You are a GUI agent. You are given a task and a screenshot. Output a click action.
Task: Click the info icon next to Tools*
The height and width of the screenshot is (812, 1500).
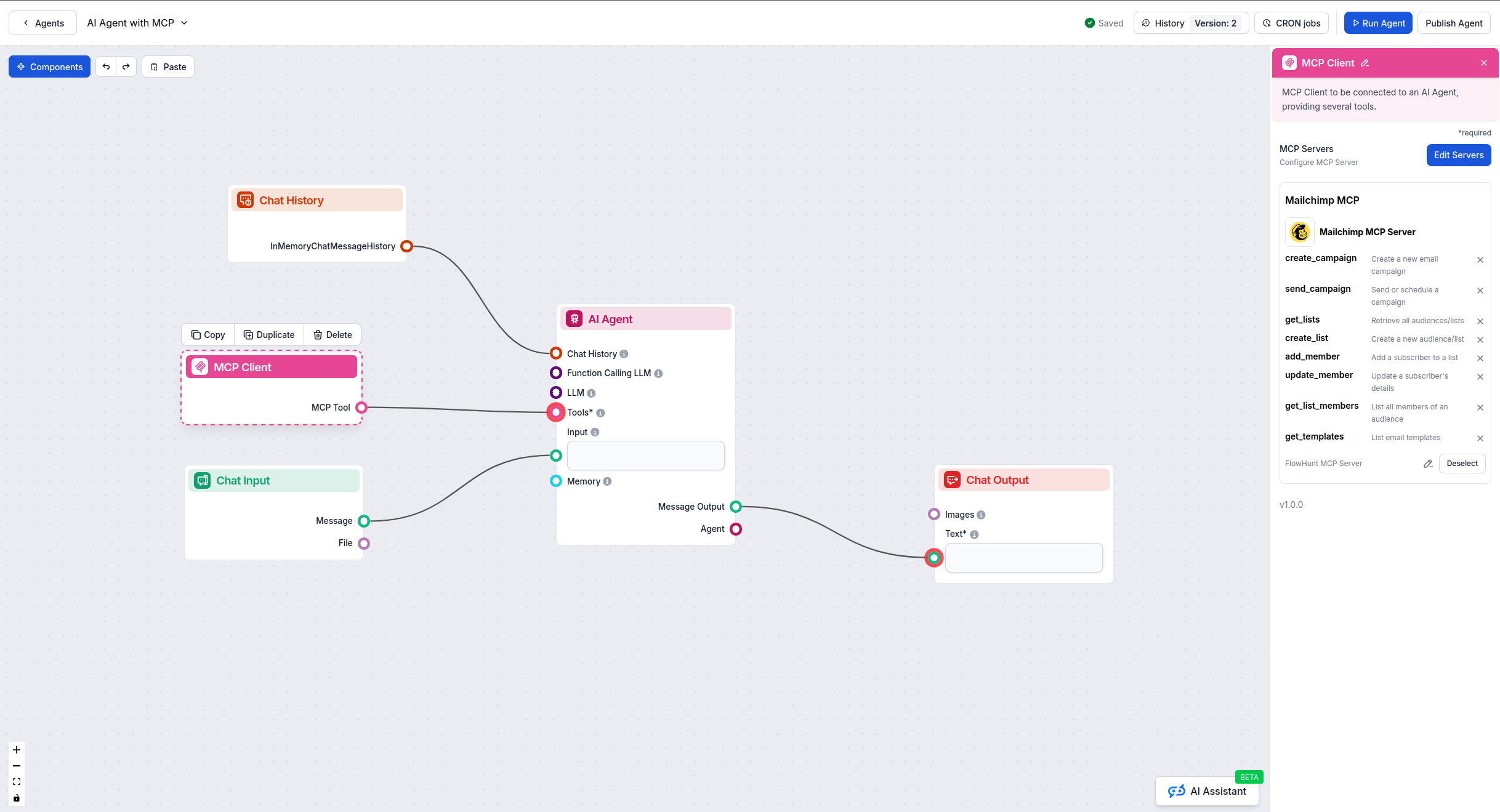pyautogui.click(x=601, y=412)
